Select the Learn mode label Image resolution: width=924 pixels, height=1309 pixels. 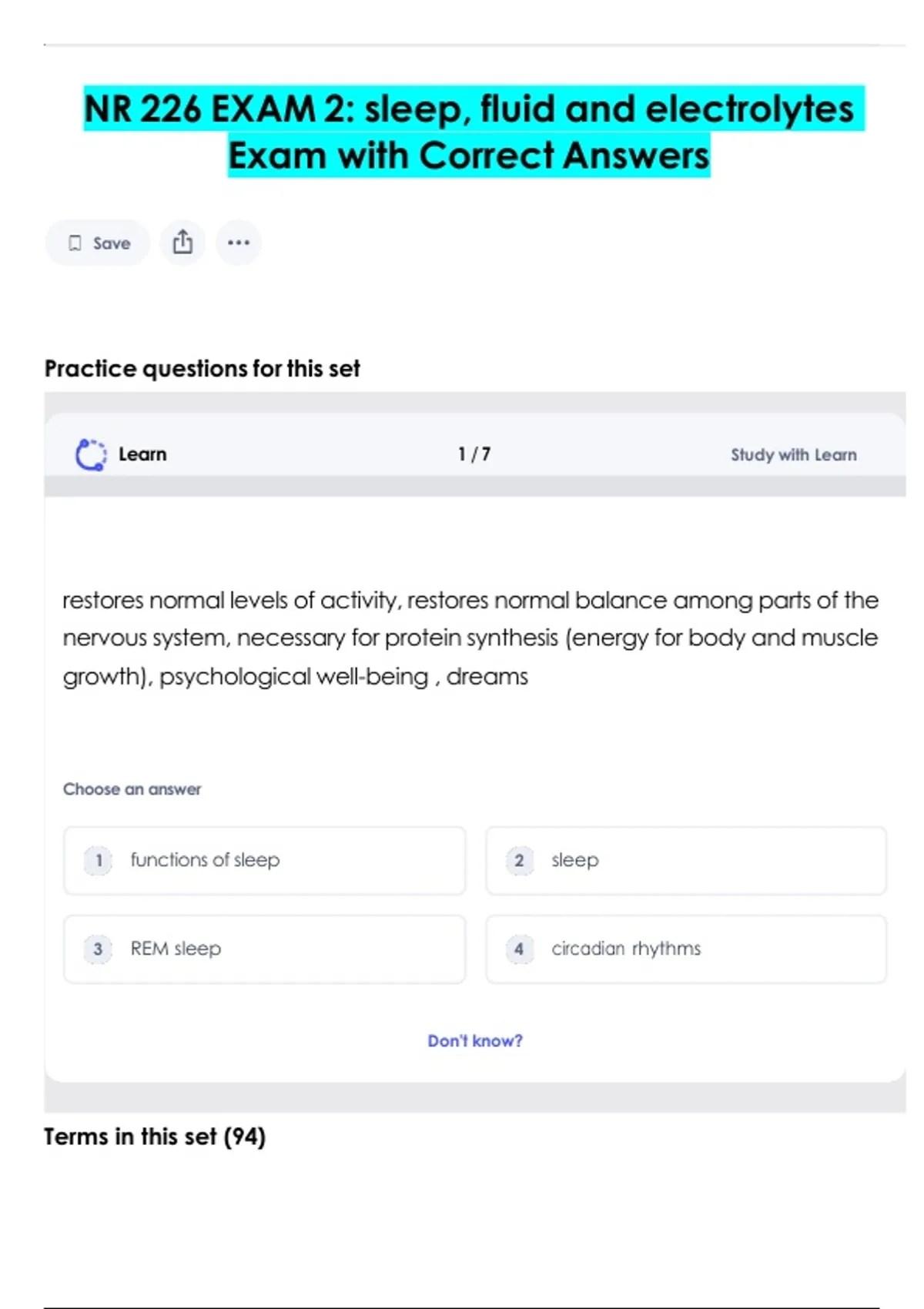[142, 454]
